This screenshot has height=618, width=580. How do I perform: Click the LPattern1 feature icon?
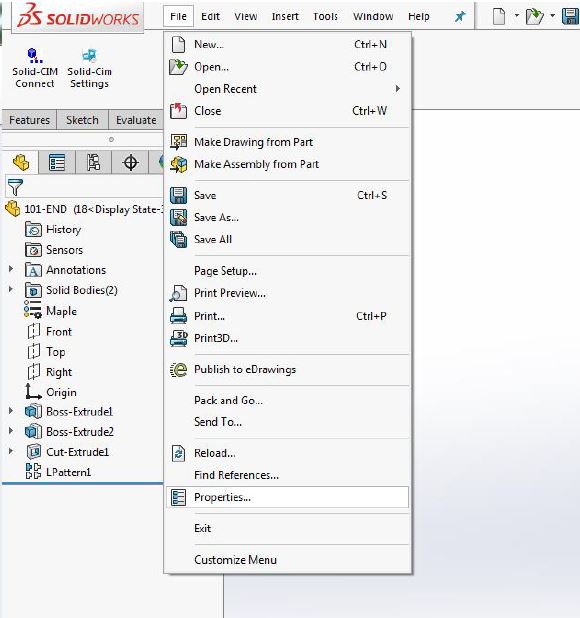pyautogui.click(x=33, y=471)
